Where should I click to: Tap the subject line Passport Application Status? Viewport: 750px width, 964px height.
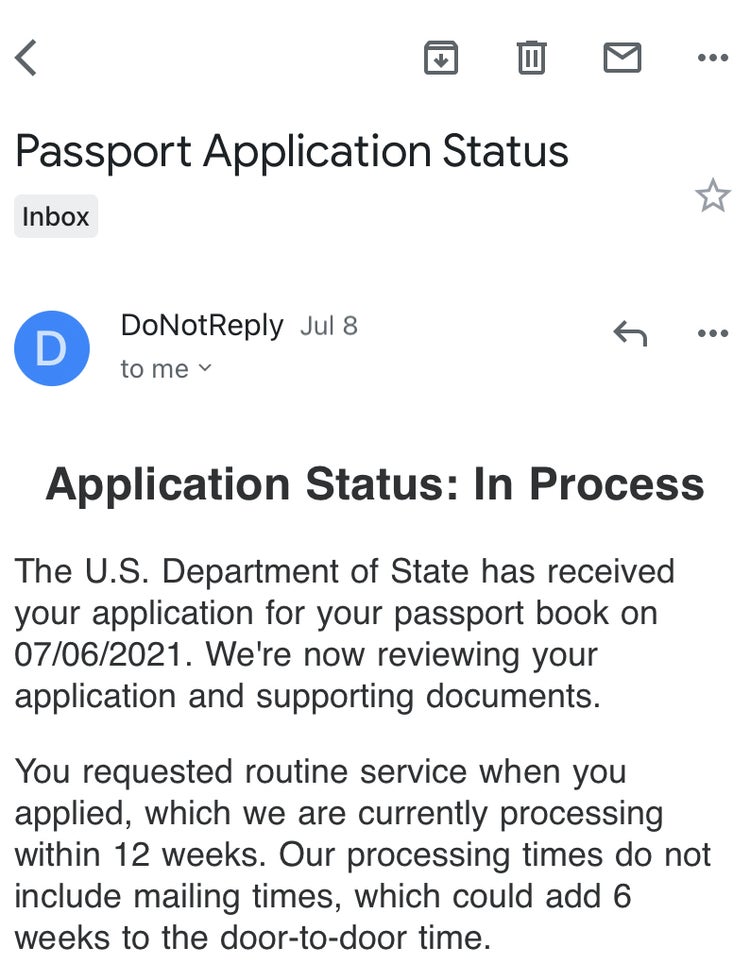click(x=293, y=151)
